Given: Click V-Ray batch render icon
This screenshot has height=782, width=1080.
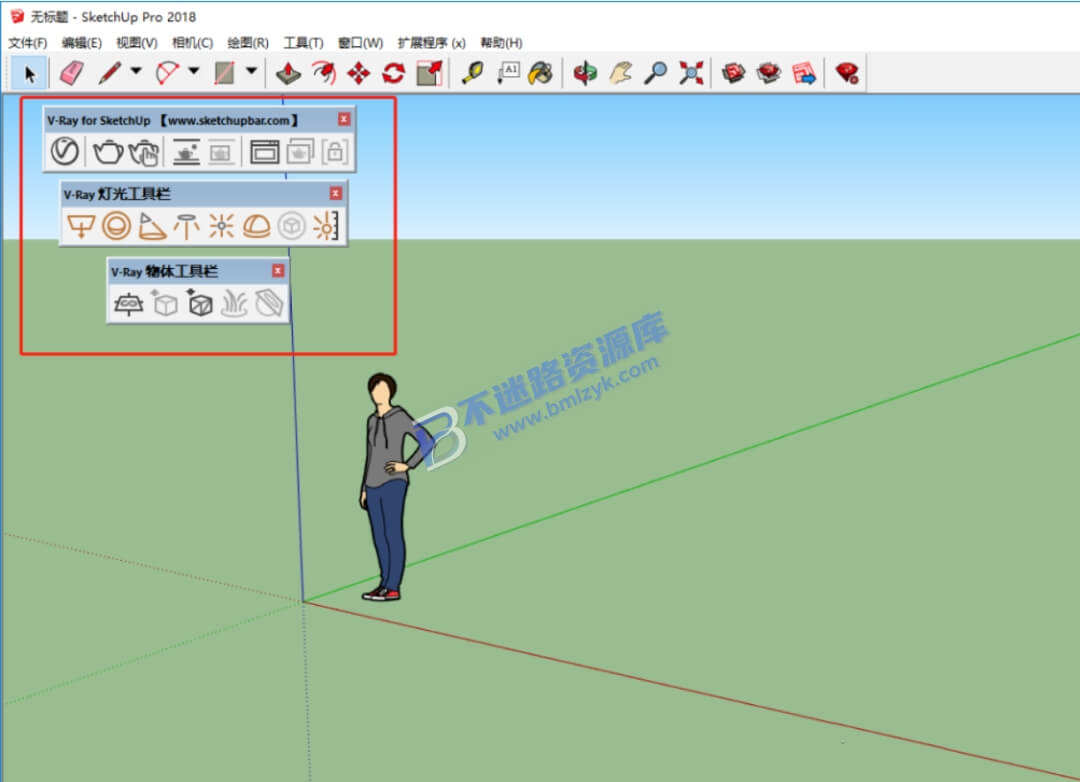Looking at the screenshot, I should (300, 152).
